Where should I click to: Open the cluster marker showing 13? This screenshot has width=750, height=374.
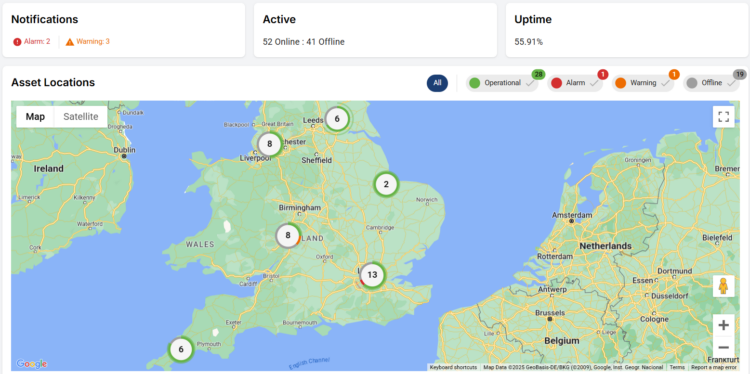coord(372,275)
